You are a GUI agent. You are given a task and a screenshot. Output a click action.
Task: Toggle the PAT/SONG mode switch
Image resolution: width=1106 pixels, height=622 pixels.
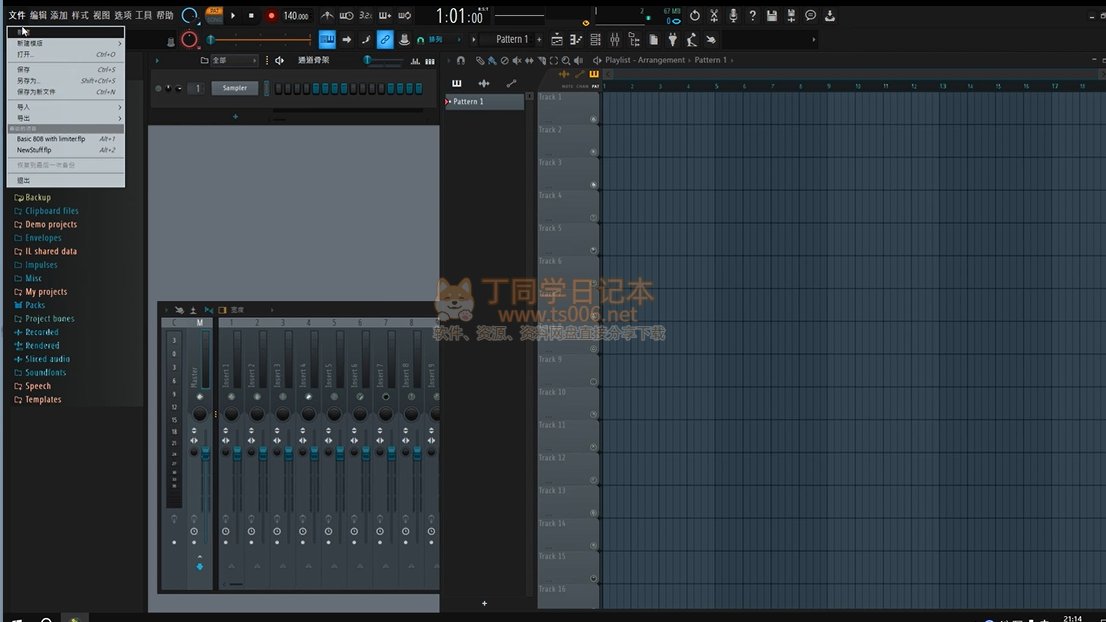[214, 16]
